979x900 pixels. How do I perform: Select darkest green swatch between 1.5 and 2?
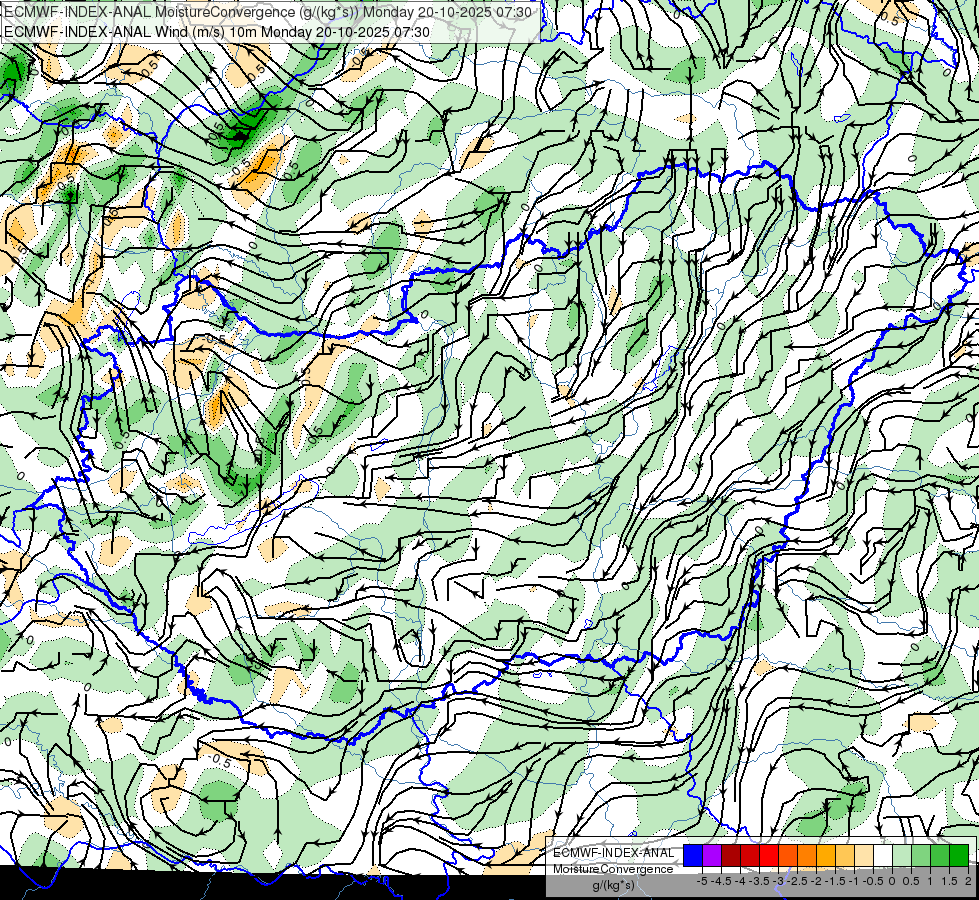(x=959, y=855)
